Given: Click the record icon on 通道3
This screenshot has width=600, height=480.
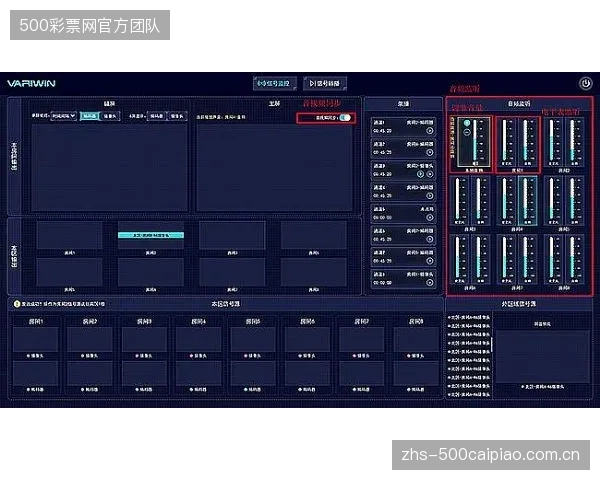Looking at the screenshot, I should pos(430,174).
